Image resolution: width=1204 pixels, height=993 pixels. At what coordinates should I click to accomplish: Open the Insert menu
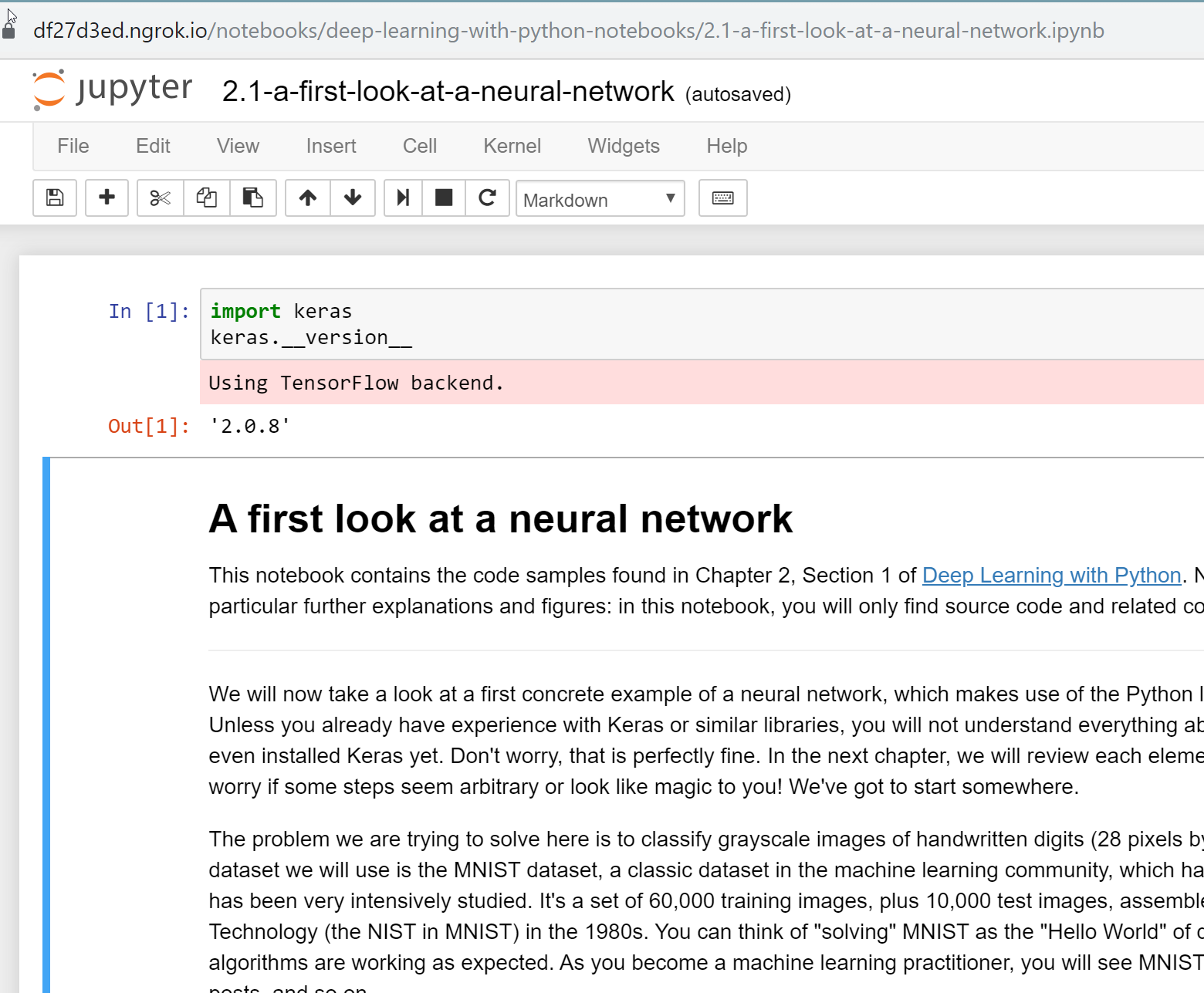(331, 146)
